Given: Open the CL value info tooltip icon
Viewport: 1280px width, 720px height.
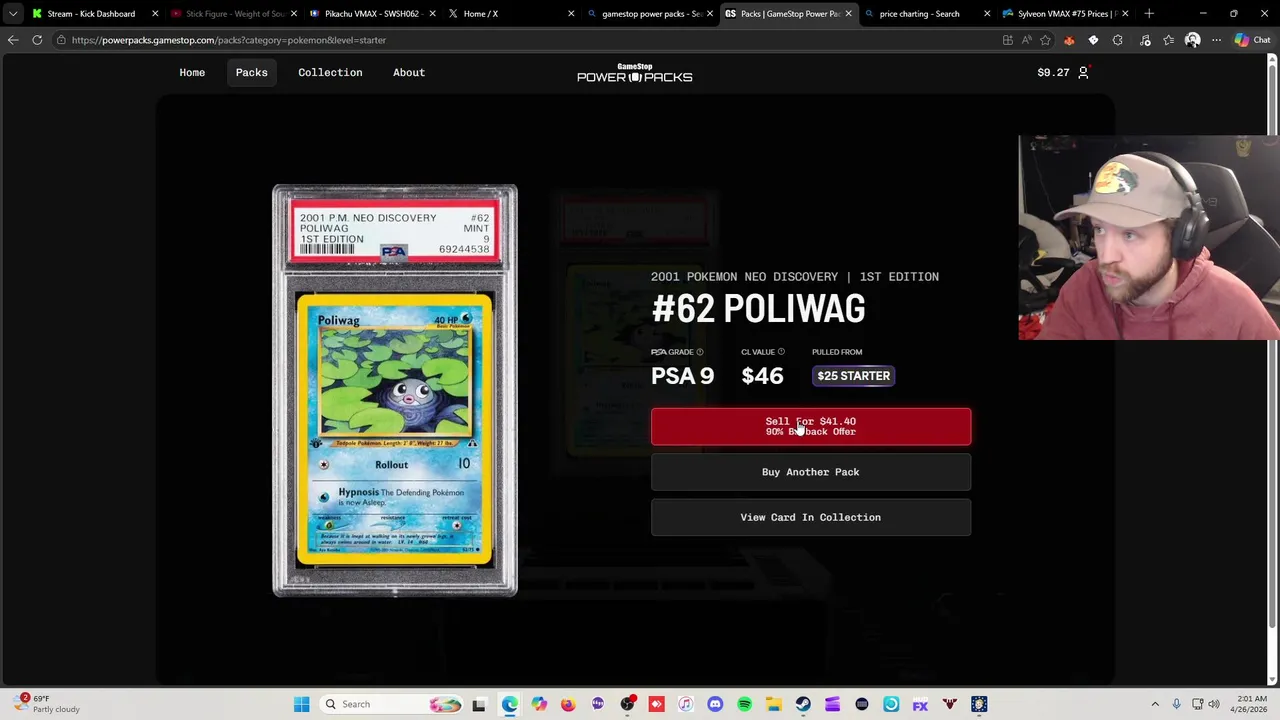Looking at the screenshot, I should tap(781, 352).
